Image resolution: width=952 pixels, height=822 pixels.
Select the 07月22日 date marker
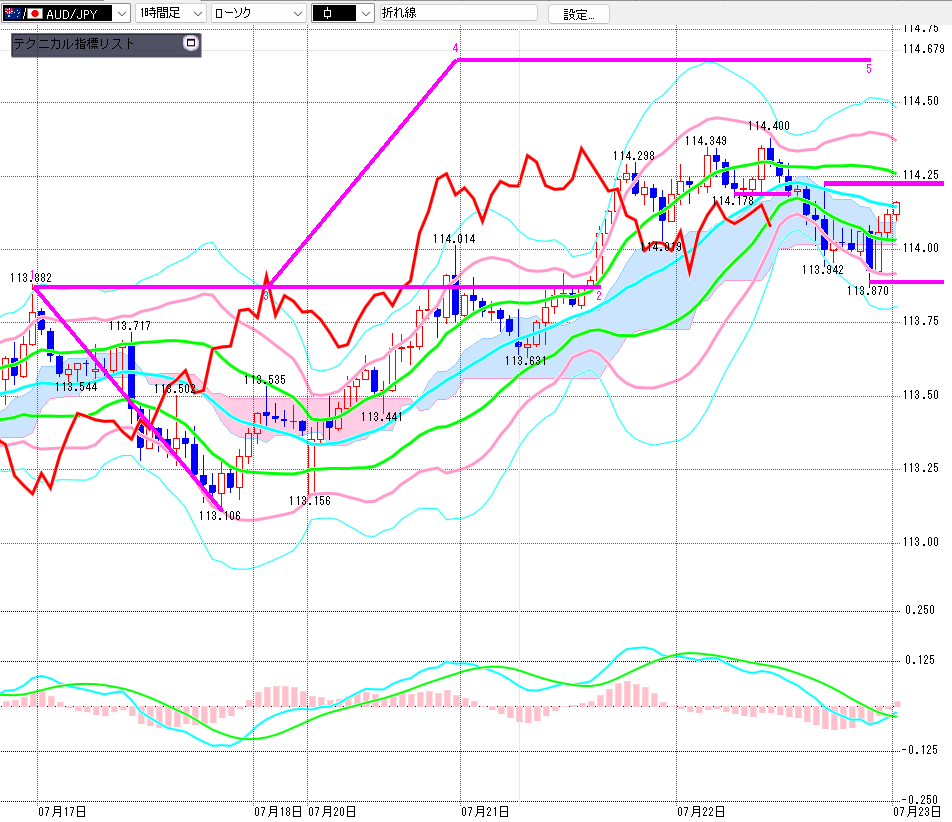click(x=701, y=812)
